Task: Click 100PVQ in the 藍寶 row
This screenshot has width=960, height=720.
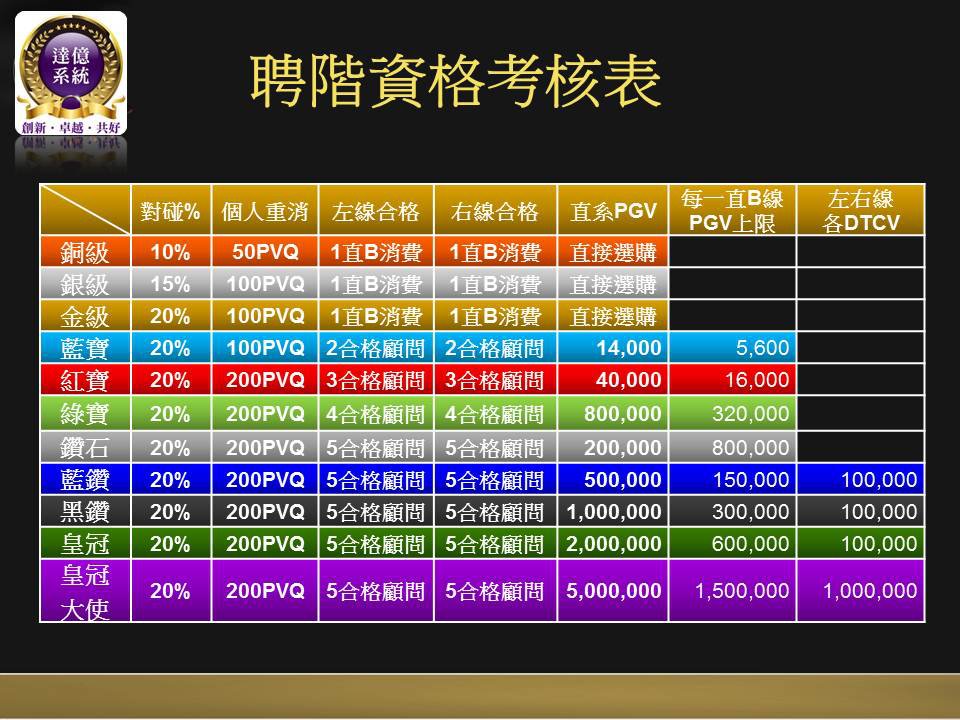Action: click(265, 348)
